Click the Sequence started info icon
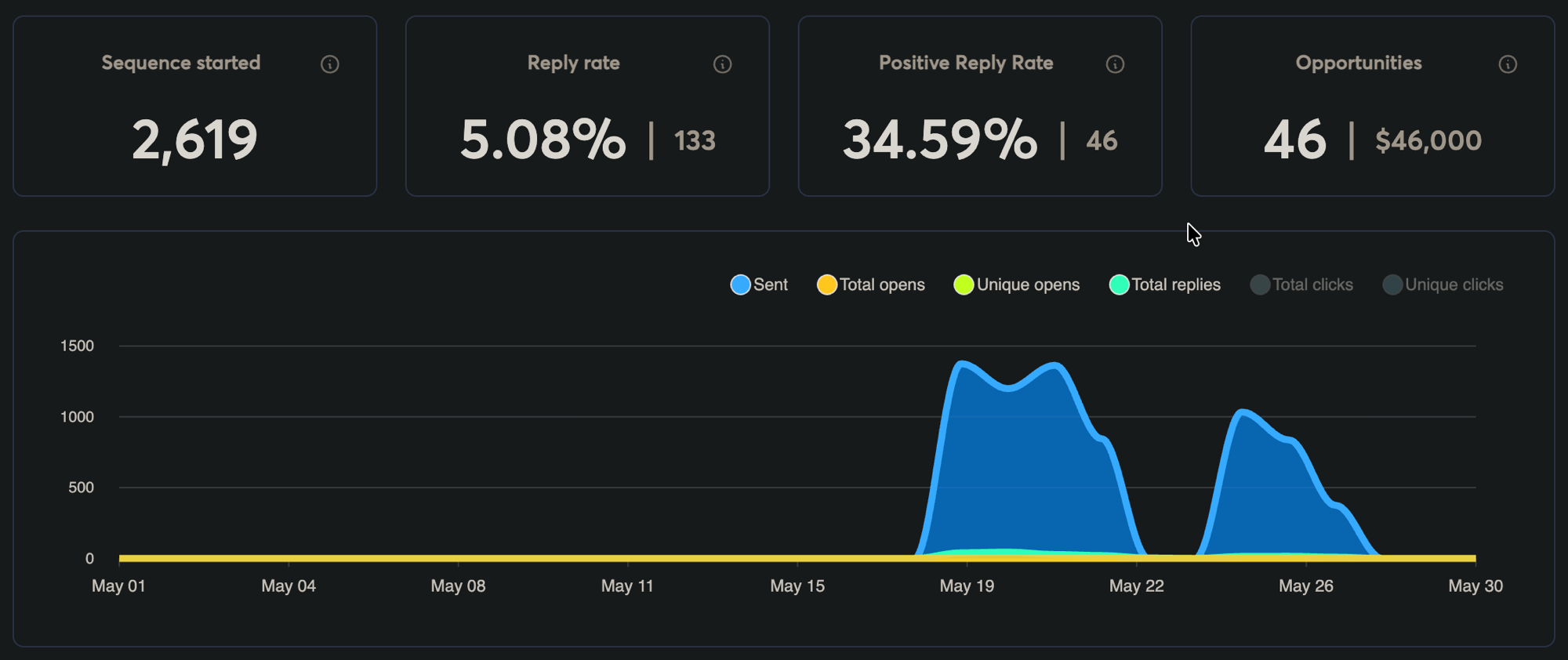 click(330, 64)
